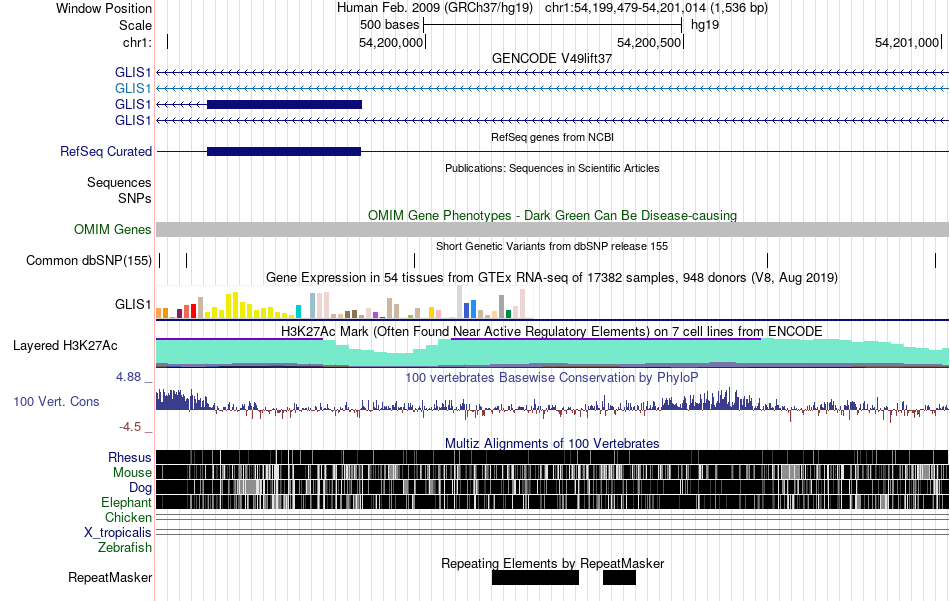Screen dimensions: 950x601
Task: Click the Common dbSNP(155) track label
Action: tap(89, 261)
